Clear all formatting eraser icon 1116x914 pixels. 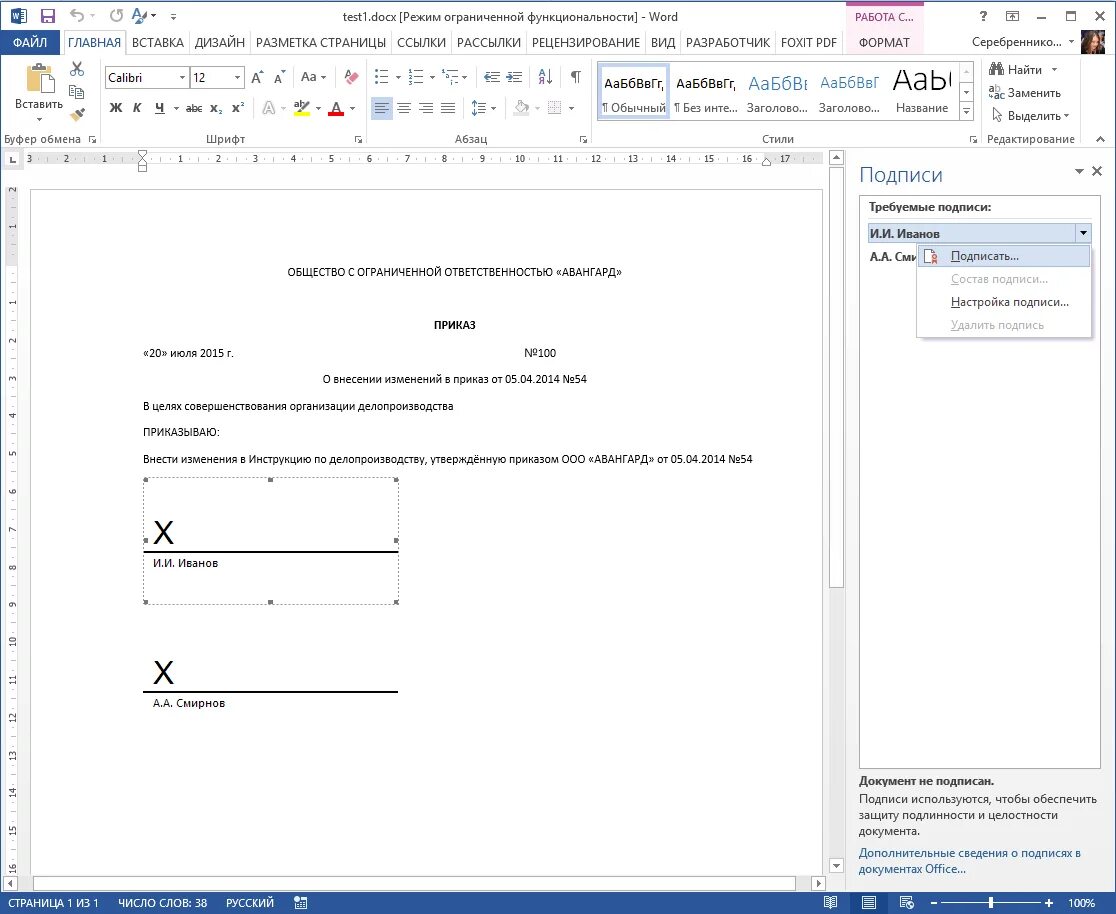[351, 77]
